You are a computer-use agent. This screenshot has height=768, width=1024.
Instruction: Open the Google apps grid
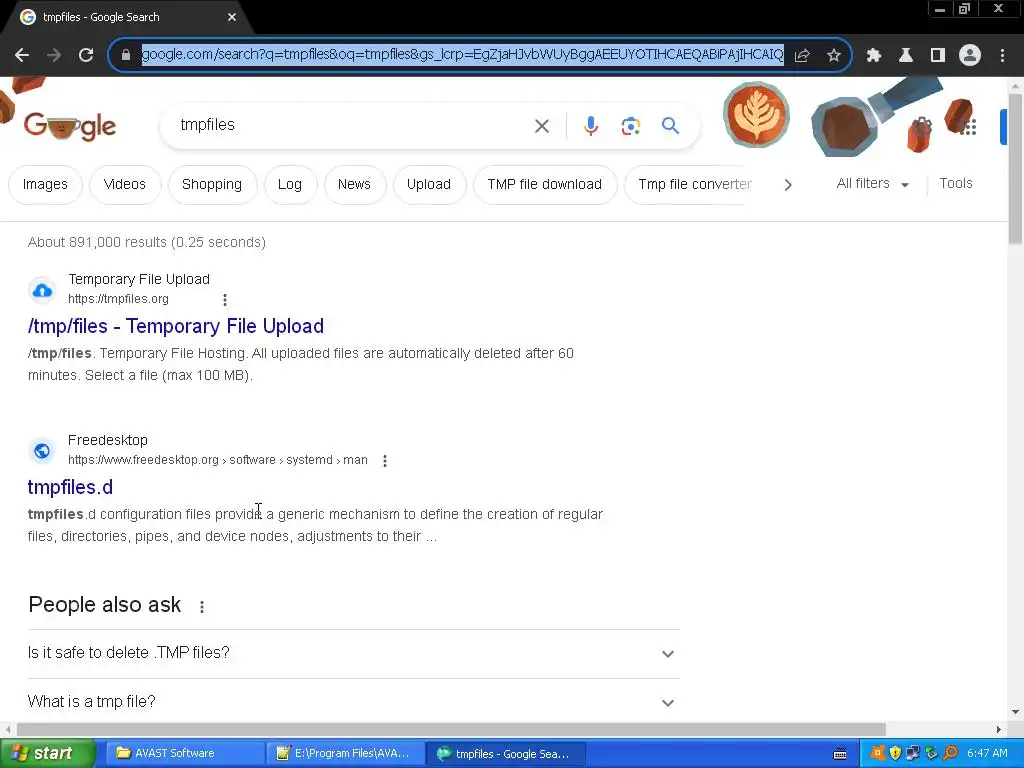point(969,127)
